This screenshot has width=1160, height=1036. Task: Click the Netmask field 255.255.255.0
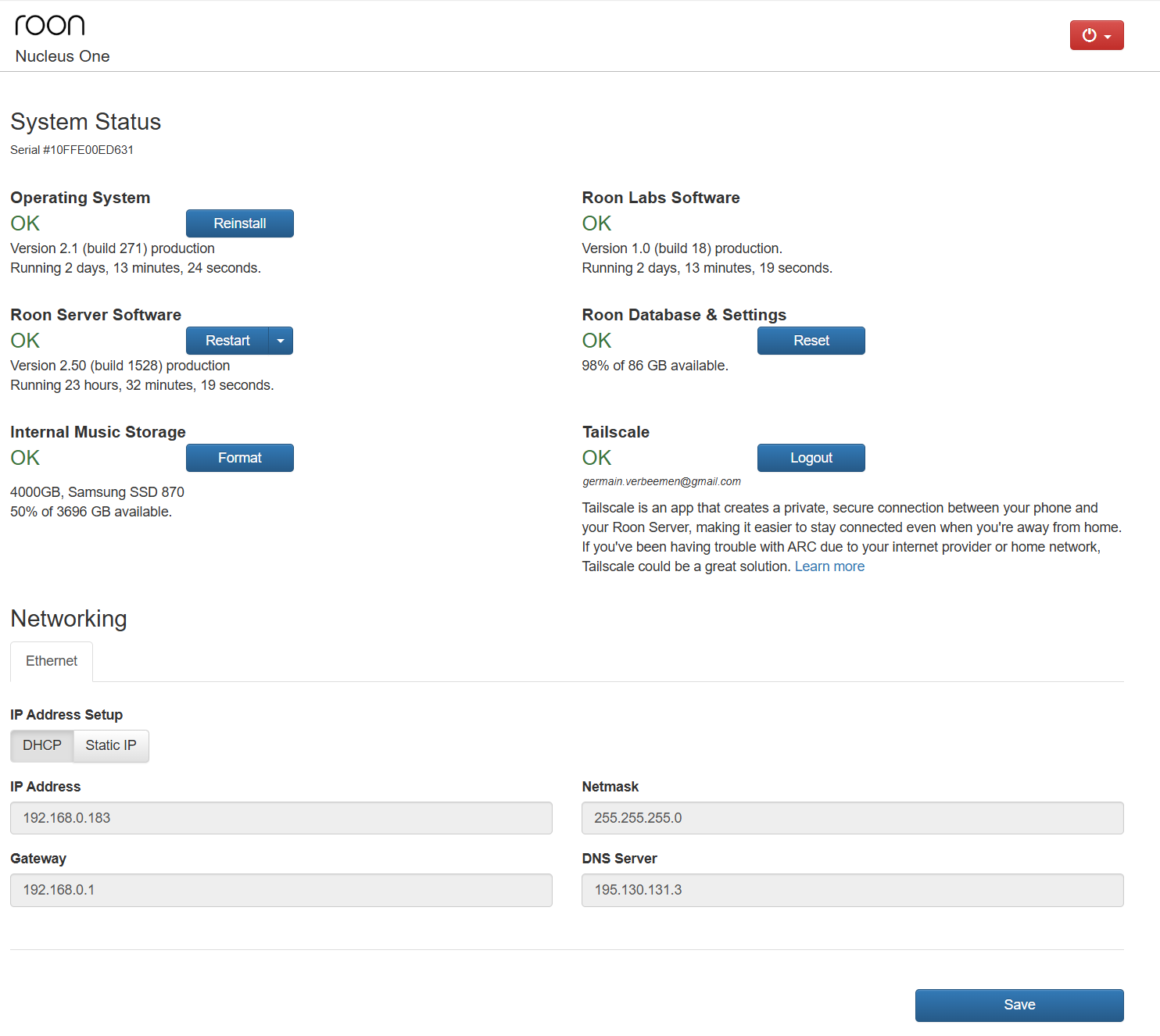853,818
